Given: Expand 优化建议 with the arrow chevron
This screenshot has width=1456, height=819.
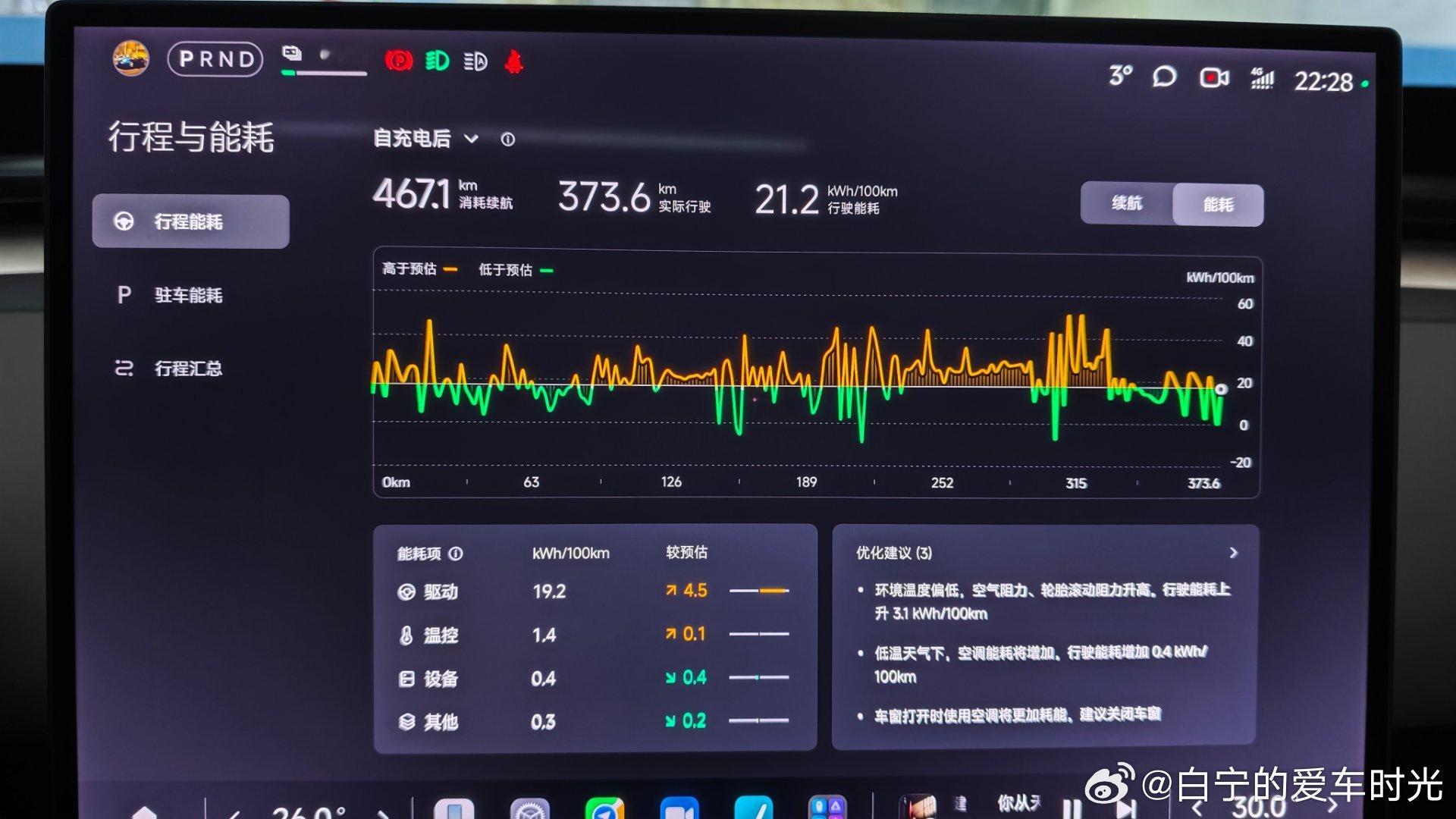Looking at the screenshot, I should click(x=1233, y=553).
